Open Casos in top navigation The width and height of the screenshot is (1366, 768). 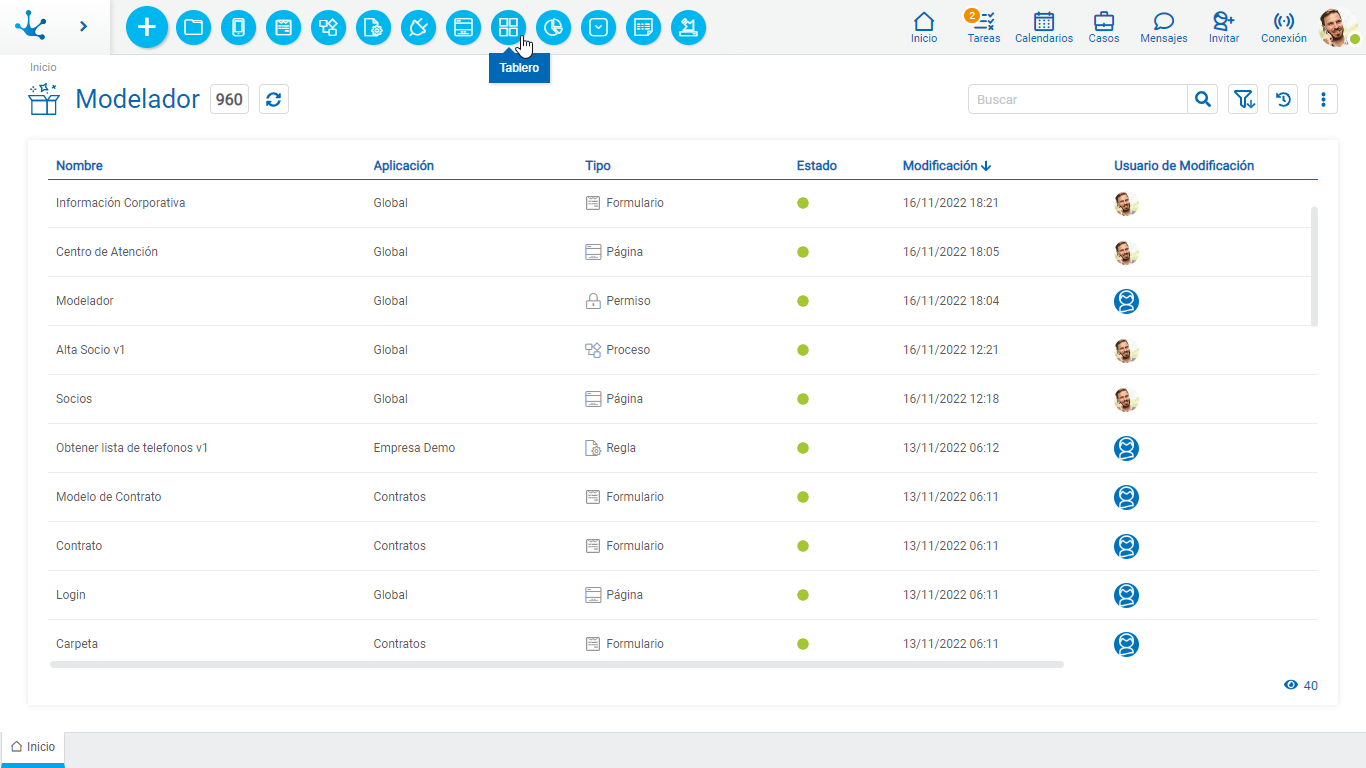tap(1104, 28)
